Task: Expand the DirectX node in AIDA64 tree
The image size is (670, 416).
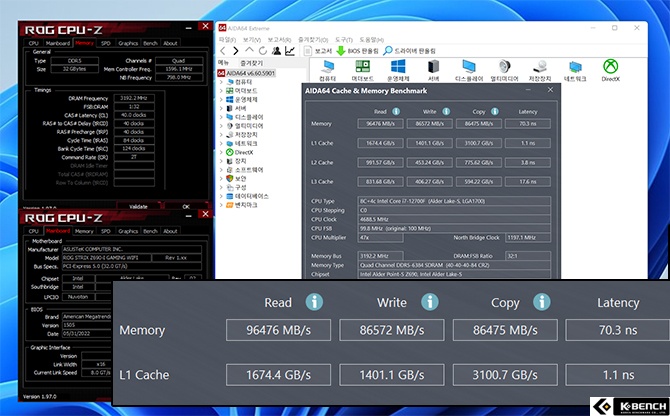Action: point(221,152)
